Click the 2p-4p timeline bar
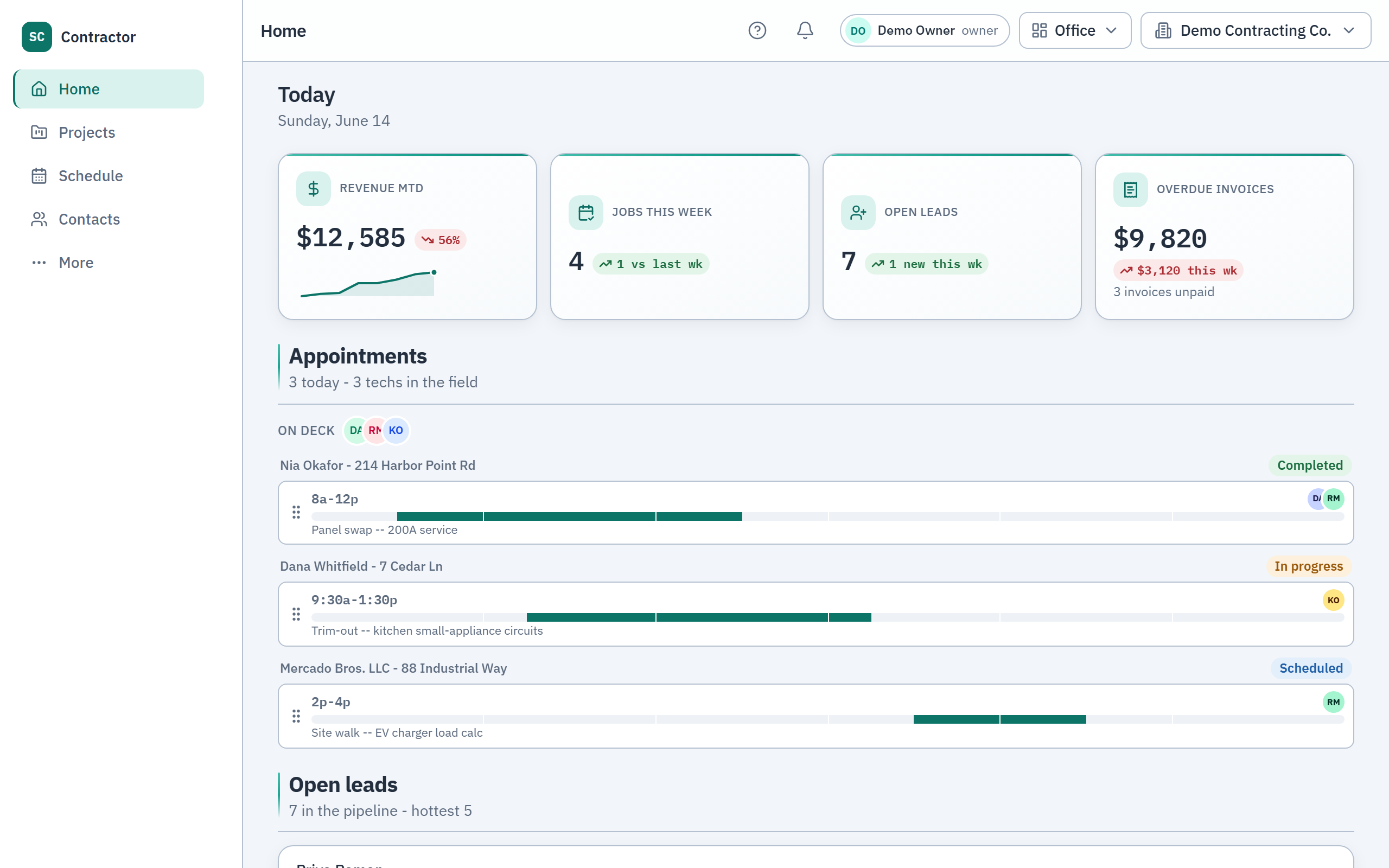This screenshot has height=868, width=1389. (1000, 719)
